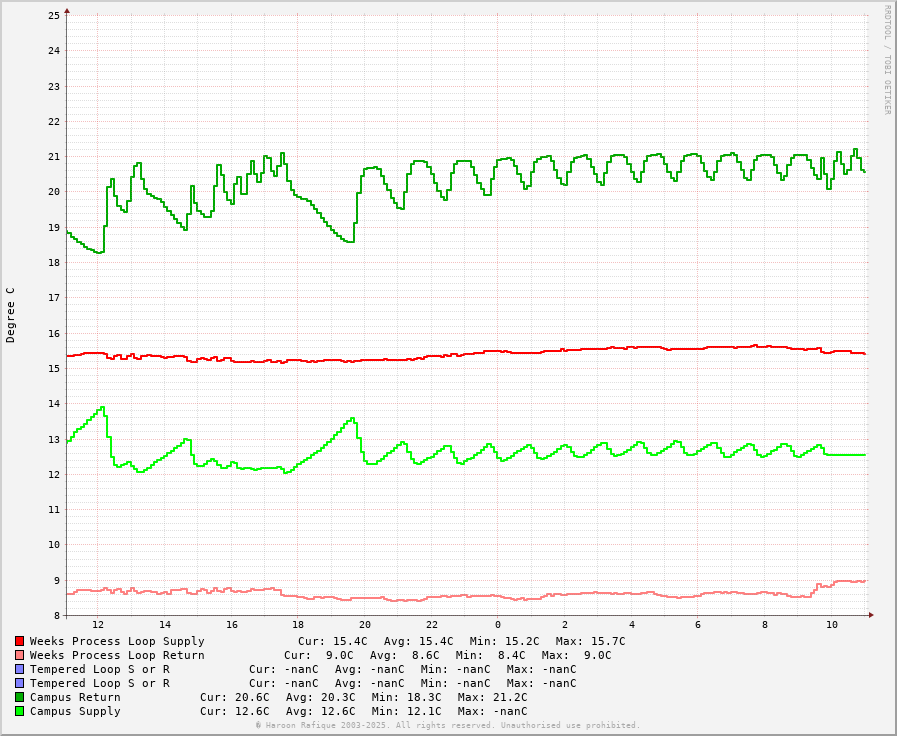Click the Haroon Rafique copyright notice

447,725
